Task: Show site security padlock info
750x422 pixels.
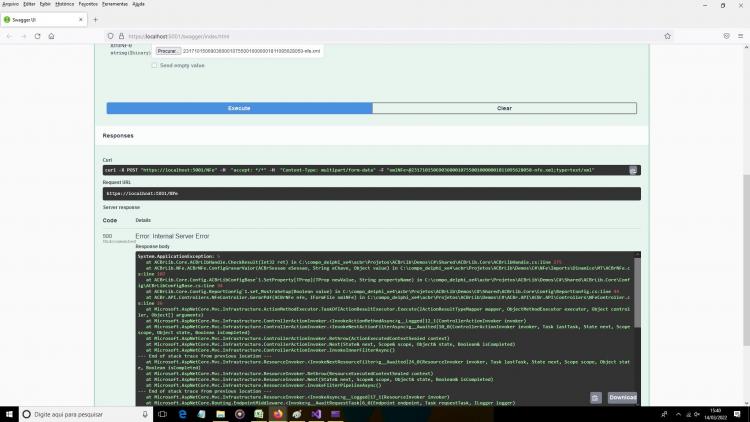Action: pos(121,36)
